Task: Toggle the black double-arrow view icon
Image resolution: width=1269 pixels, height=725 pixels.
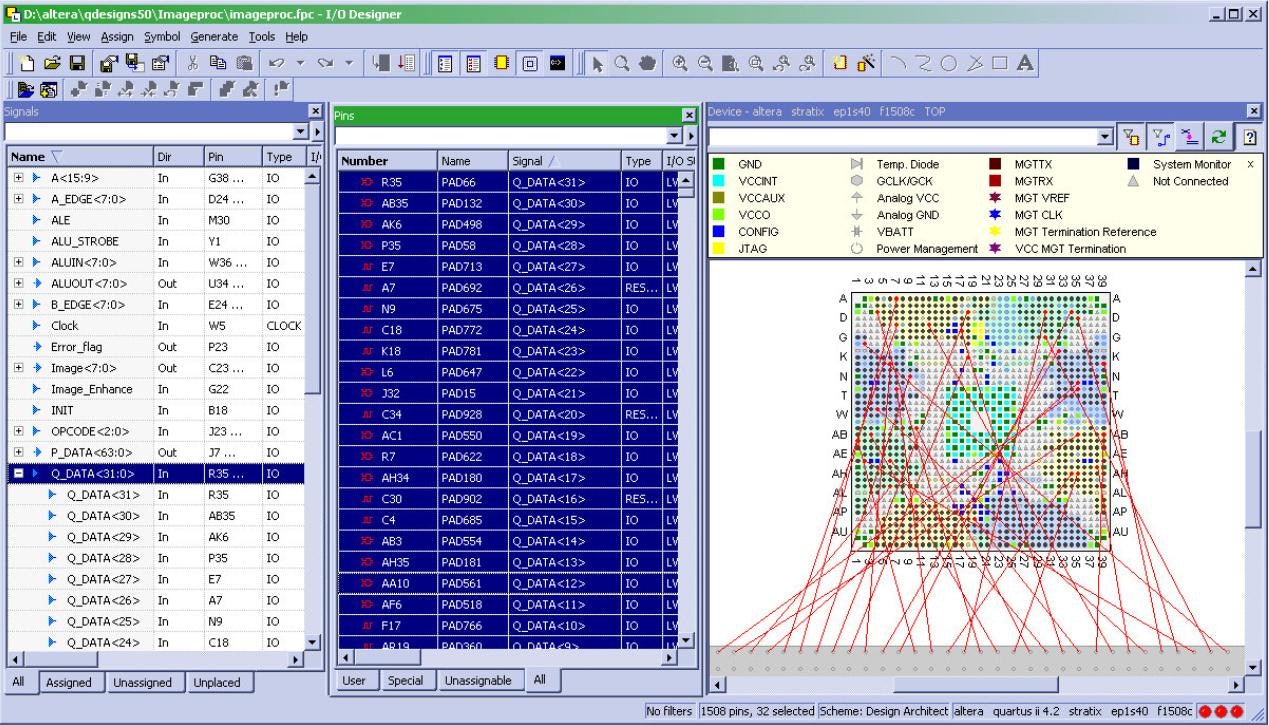Action: pyautogui.click(x=558, y=63)
